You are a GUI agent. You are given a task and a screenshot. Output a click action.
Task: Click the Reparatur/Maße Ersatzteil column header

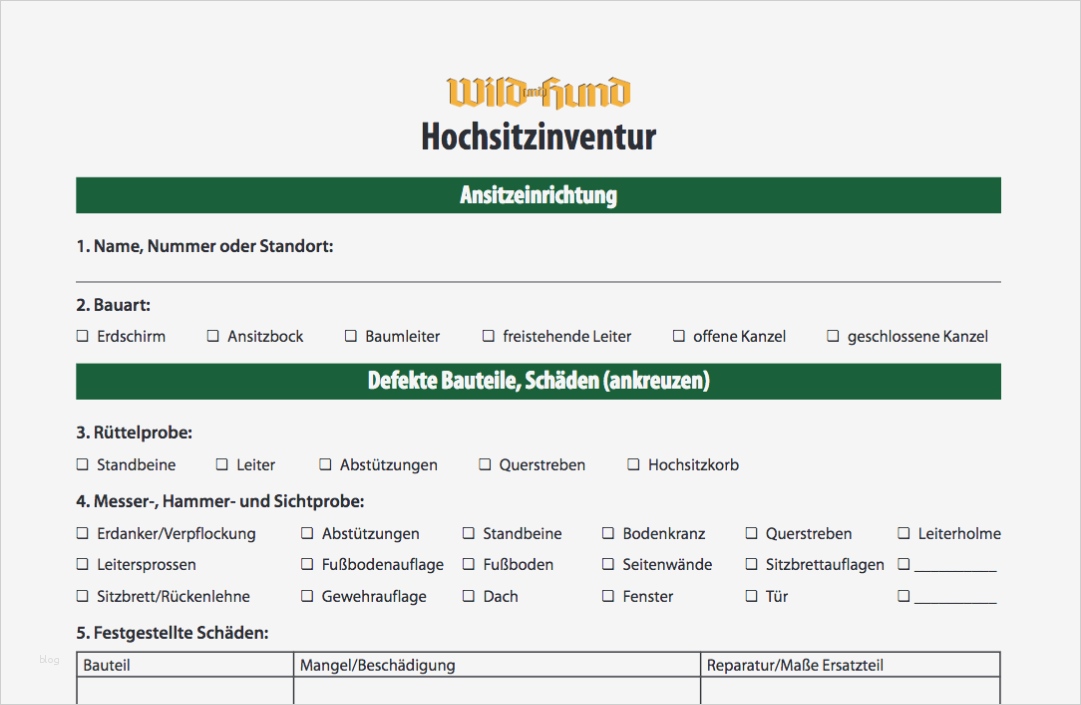[850, 665]
